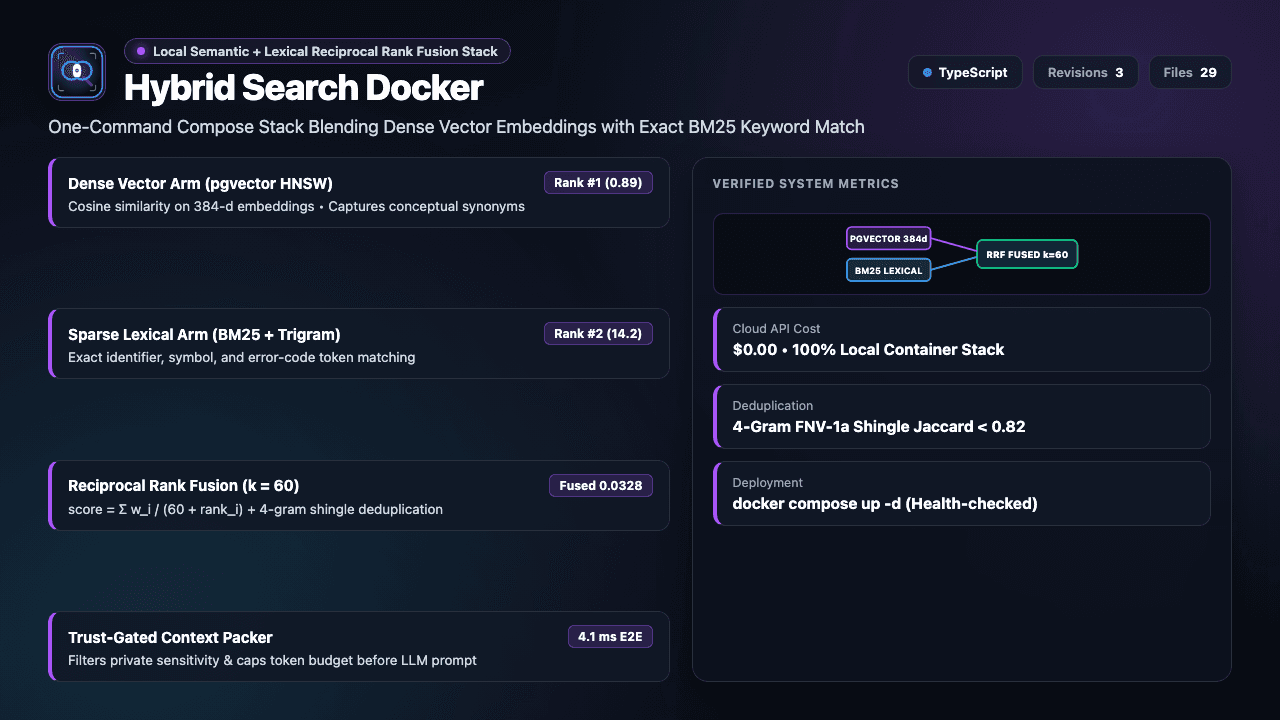Click the purple dot in the tag pill
Viewport: 1280px width, 720px height.
point(141,51)
